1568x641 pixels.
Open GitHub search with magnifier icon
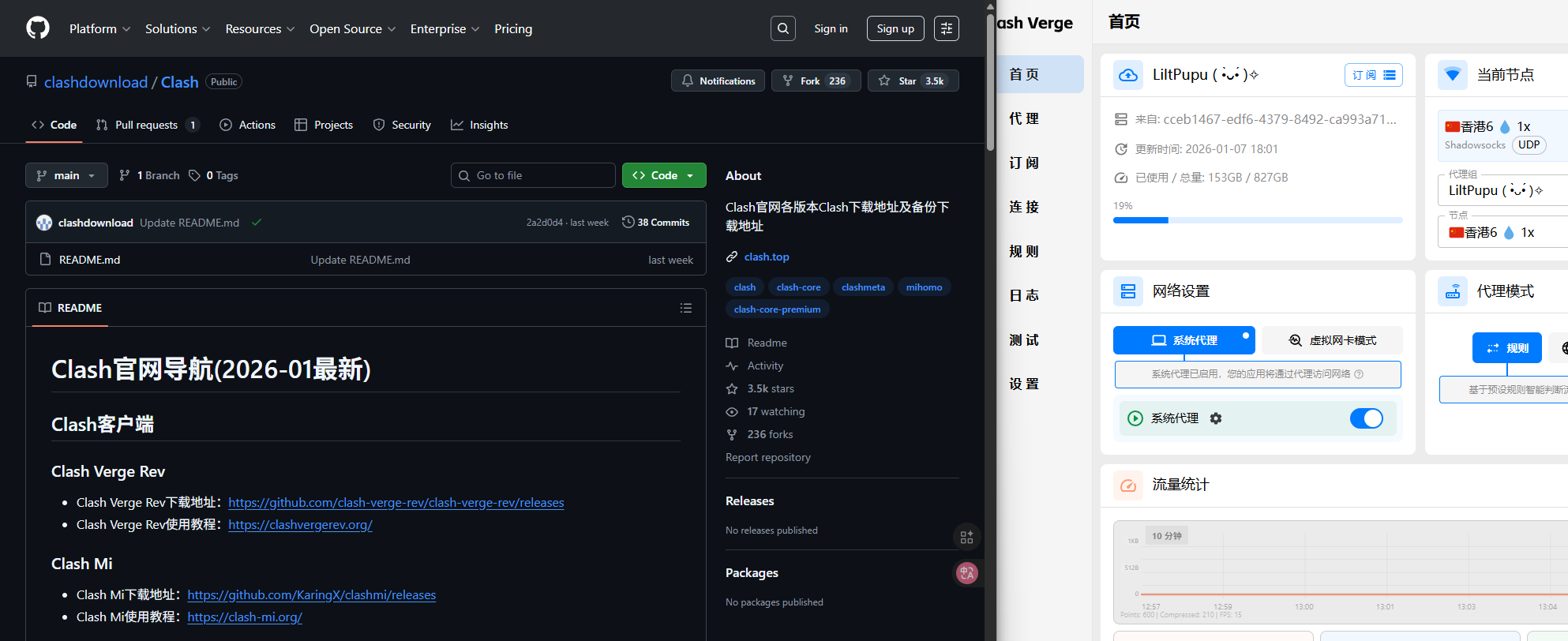[x=782, y=28]
